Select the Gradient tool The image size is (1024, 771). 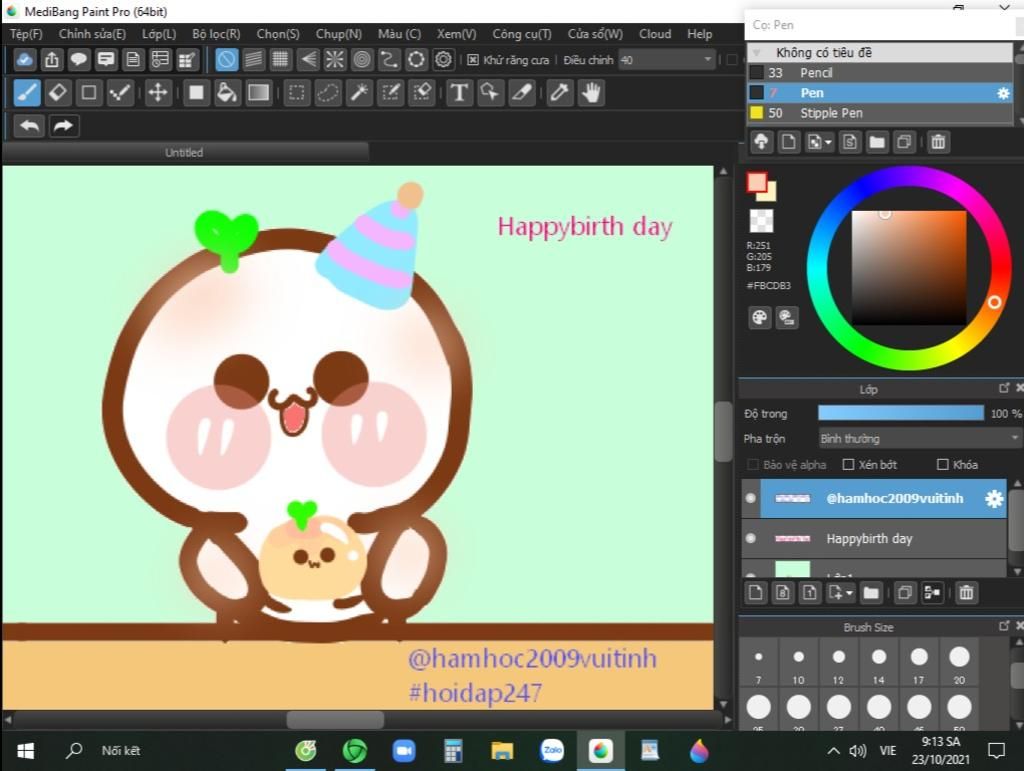coord(259,93)
